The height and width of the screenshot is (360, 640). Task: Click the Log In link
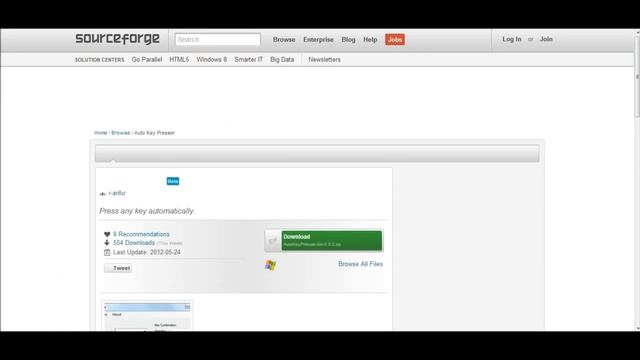point(512,39)
